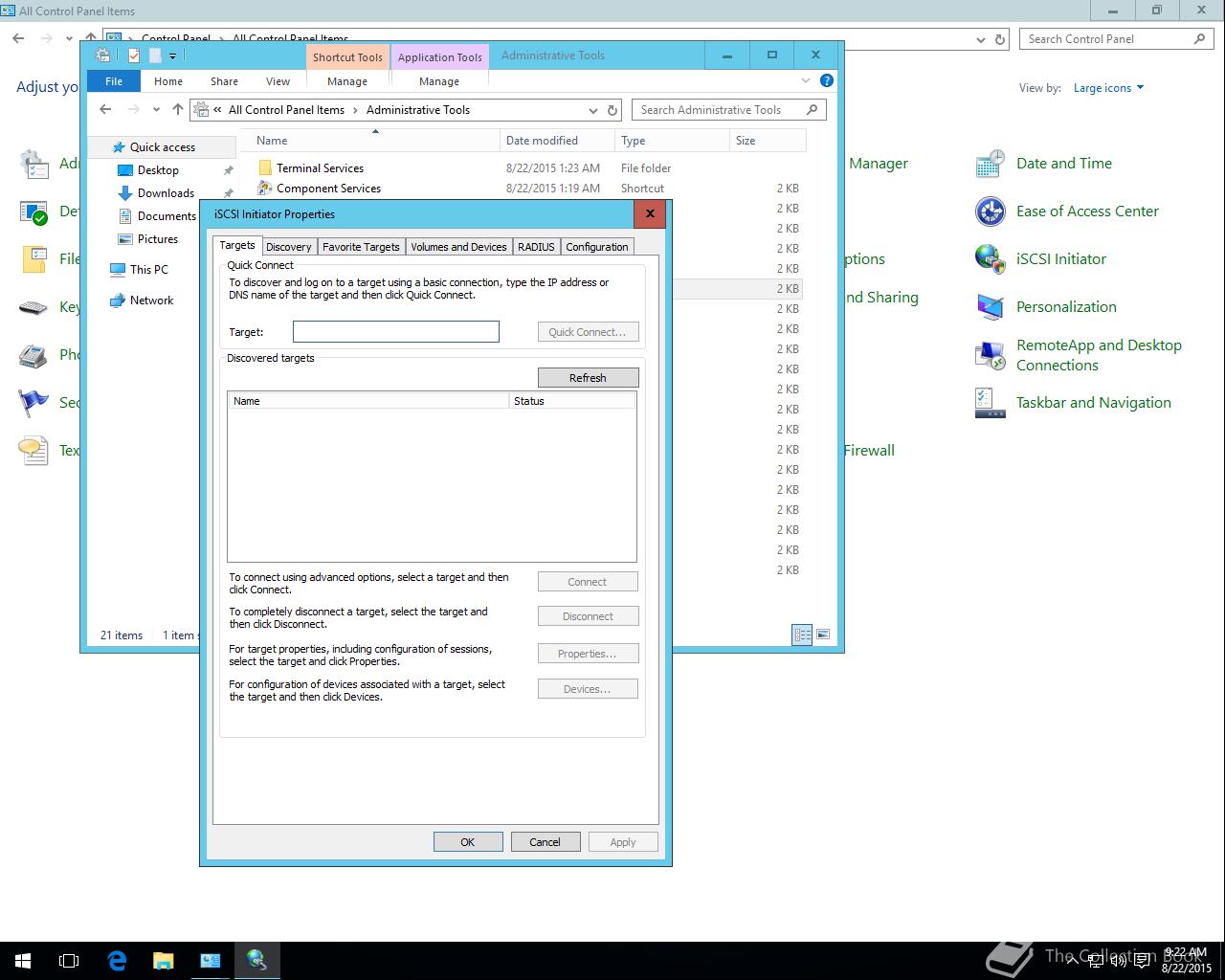Viewport: 1225px width, 980px height.
Task: Sort files by Size column
Action: tap(767, 140)
